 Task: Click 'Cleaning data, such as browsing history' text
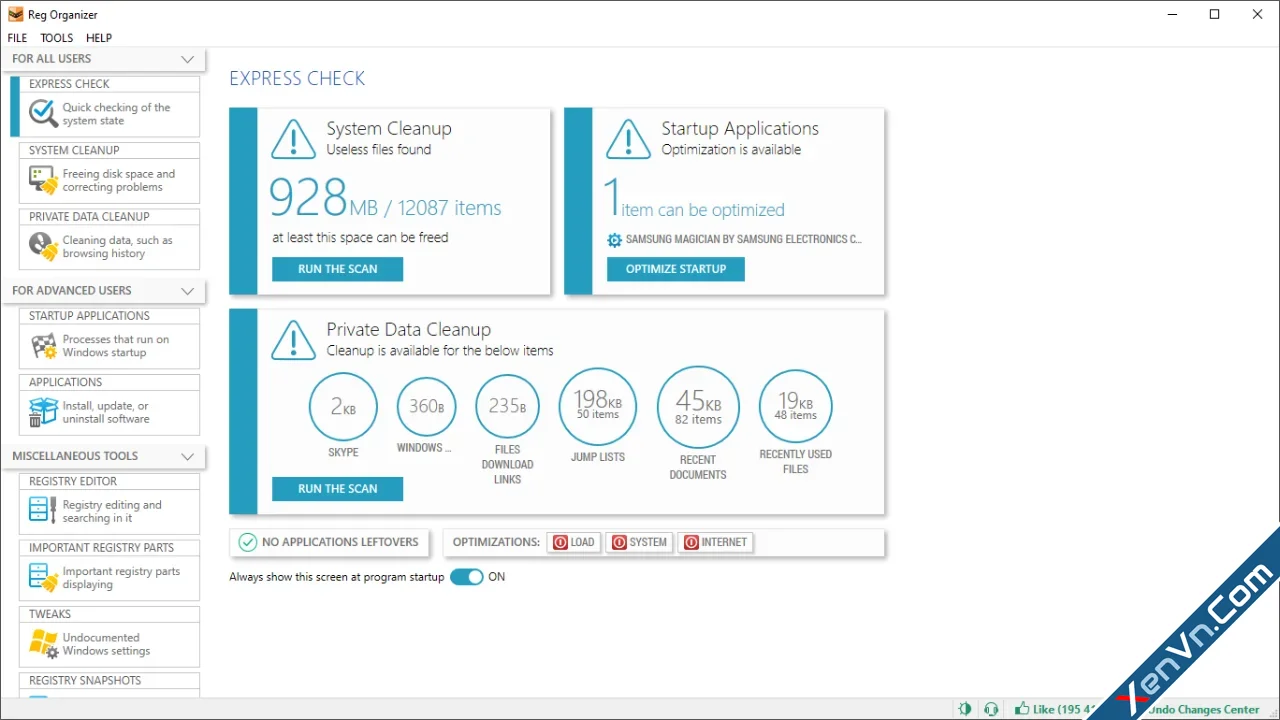click(118, 247)
